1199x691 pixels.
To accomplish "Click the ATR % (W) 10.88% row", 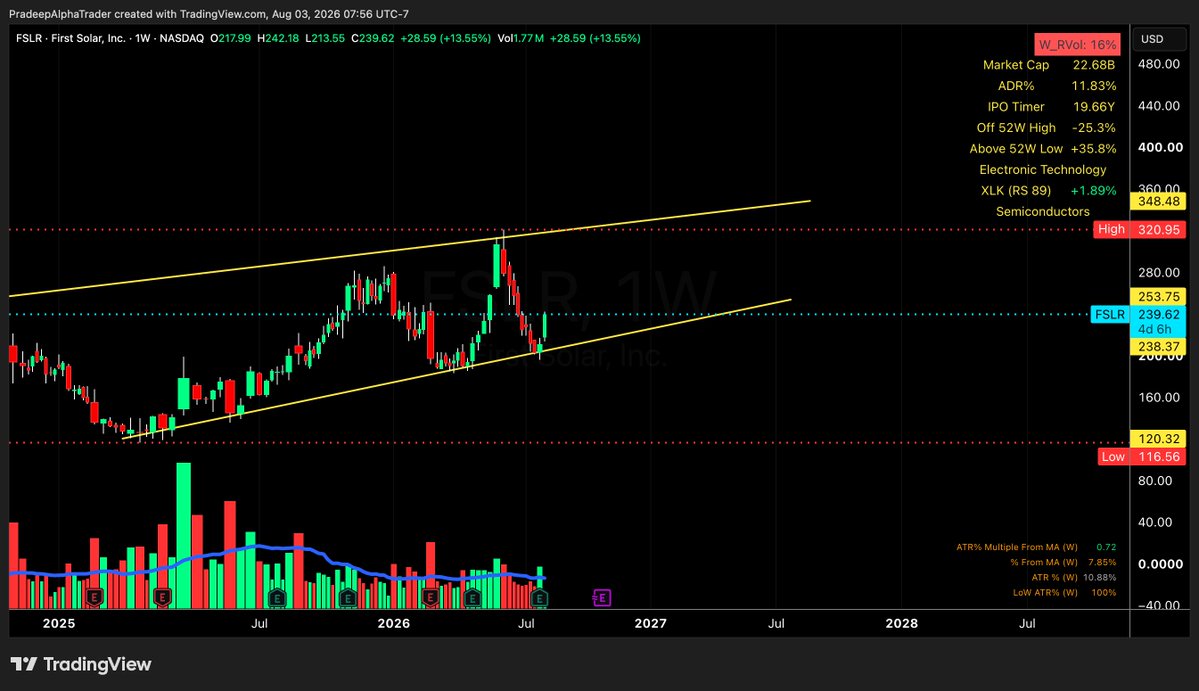I will [1074, 578].
